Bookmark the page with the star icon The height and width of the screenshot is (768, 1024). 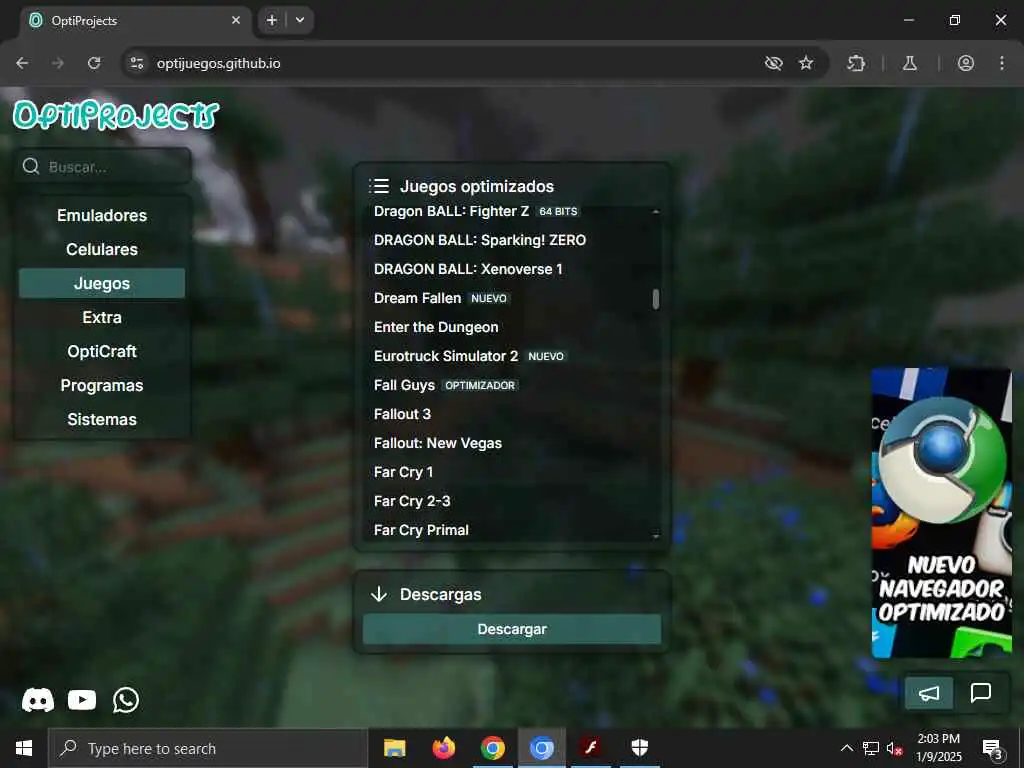tap(806, 63)
